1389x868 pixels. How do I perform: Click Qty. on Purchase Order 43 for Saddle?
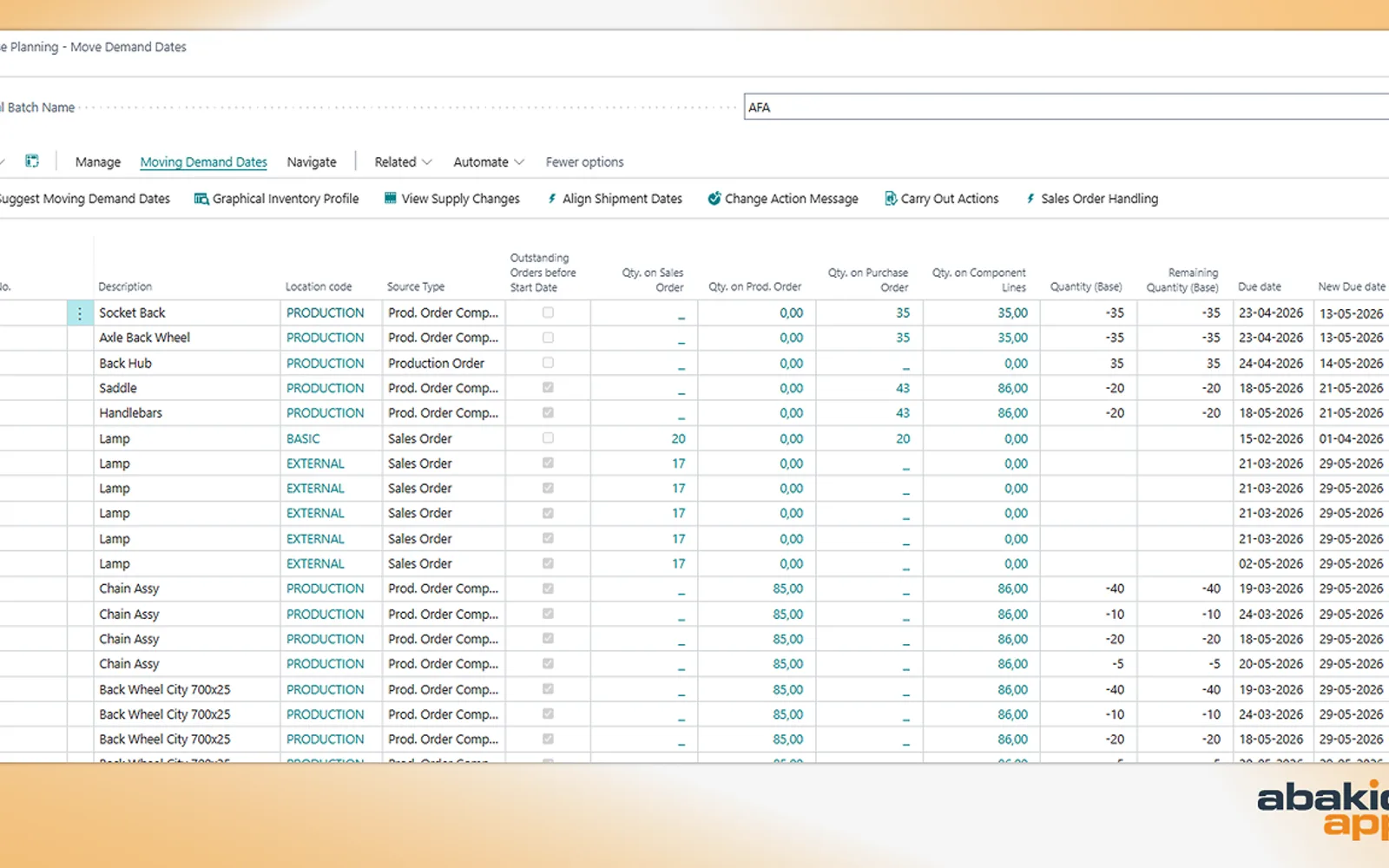pos(903,389)
